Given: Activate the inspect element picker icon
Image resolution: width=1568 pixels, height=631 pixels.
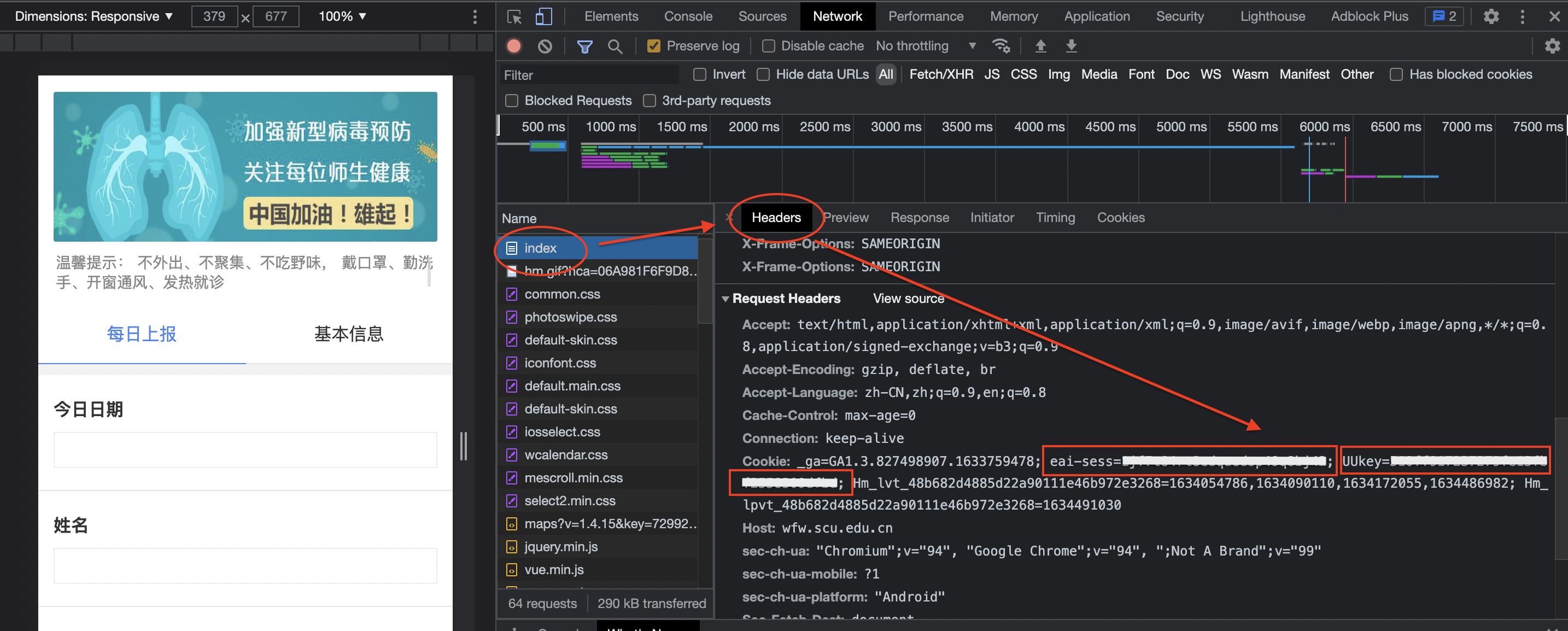Looking at the screenshot, I should click(514, 16).
